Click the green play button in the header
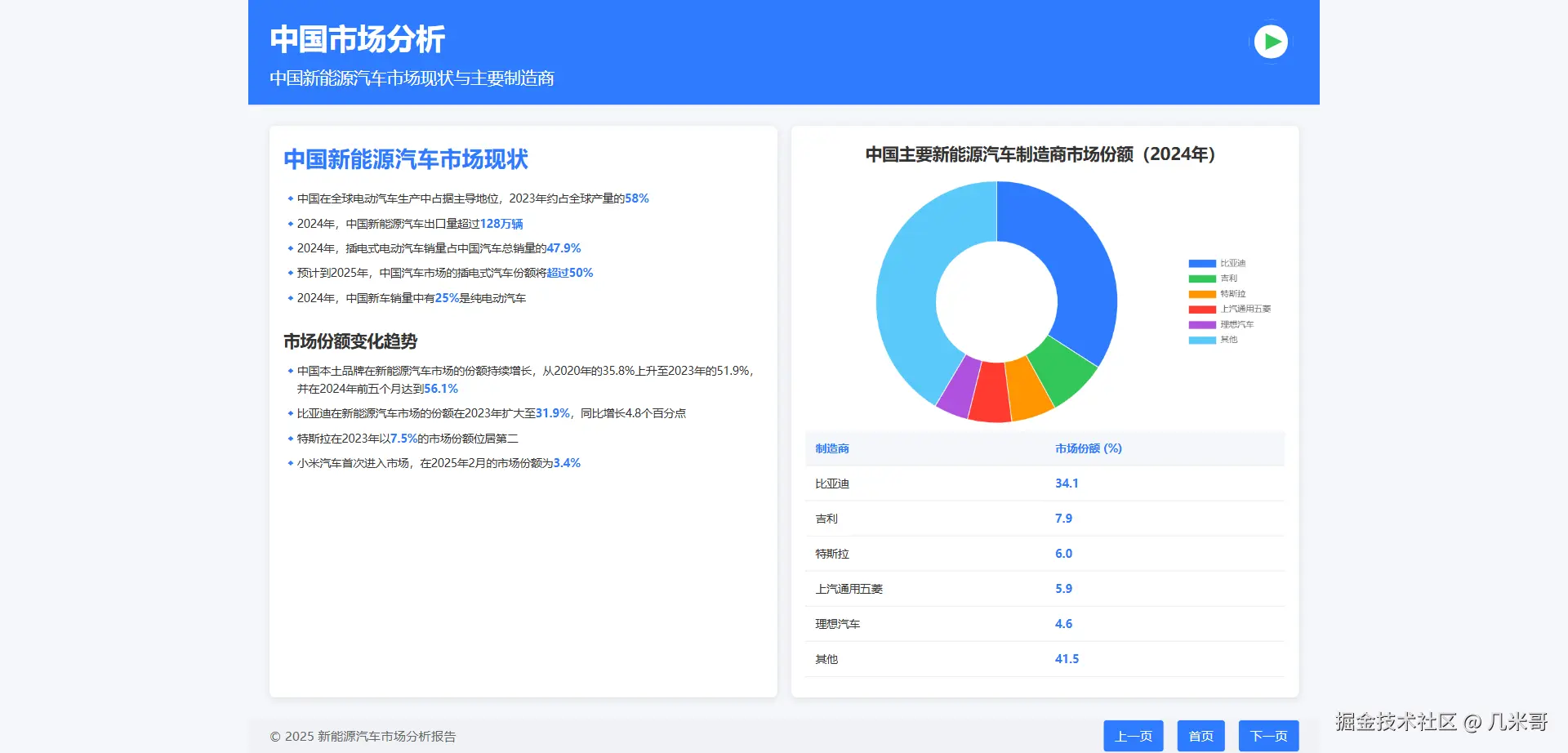Viewport: 1568px width, 753px height. point(1271,42)
